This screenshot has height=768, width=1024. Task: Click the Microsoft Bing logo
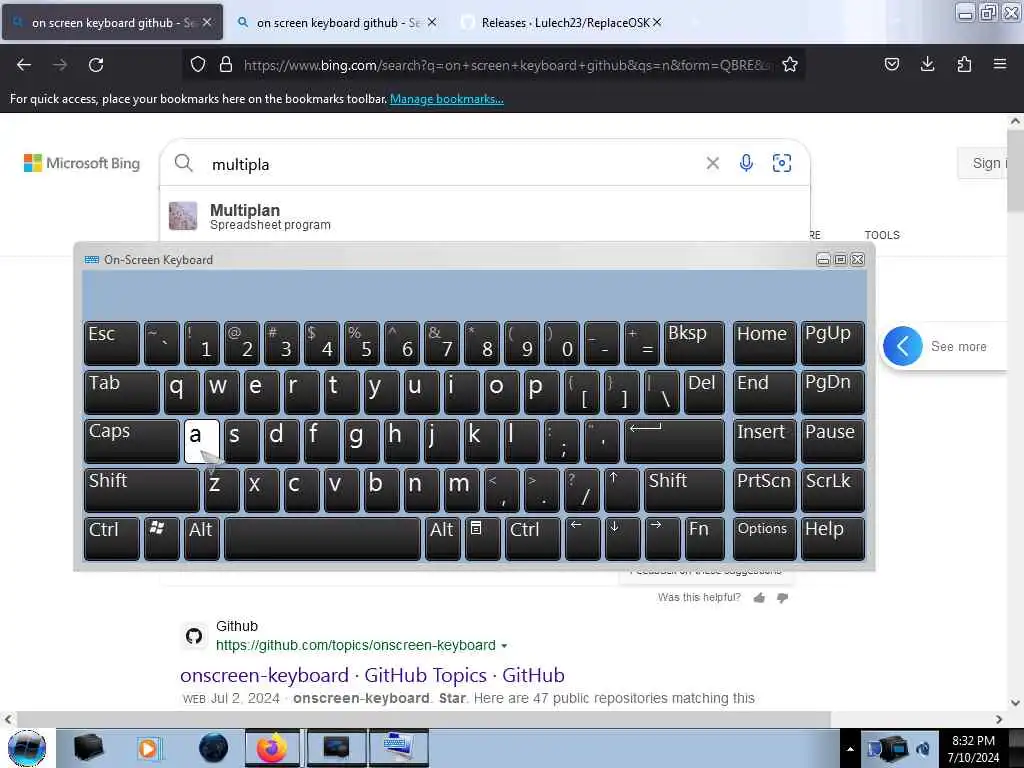82,163
